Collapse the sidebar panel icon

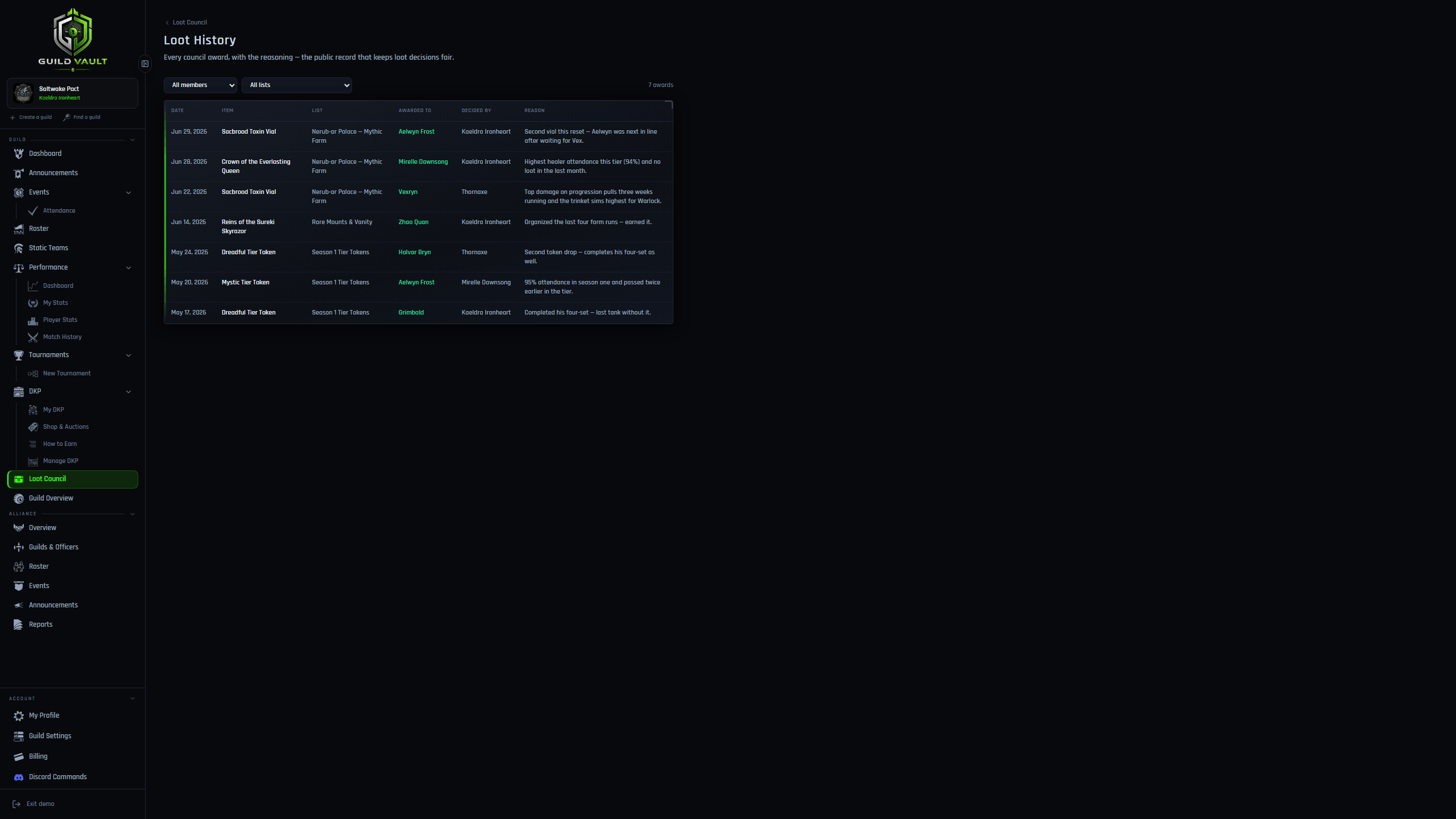(145, 64)
